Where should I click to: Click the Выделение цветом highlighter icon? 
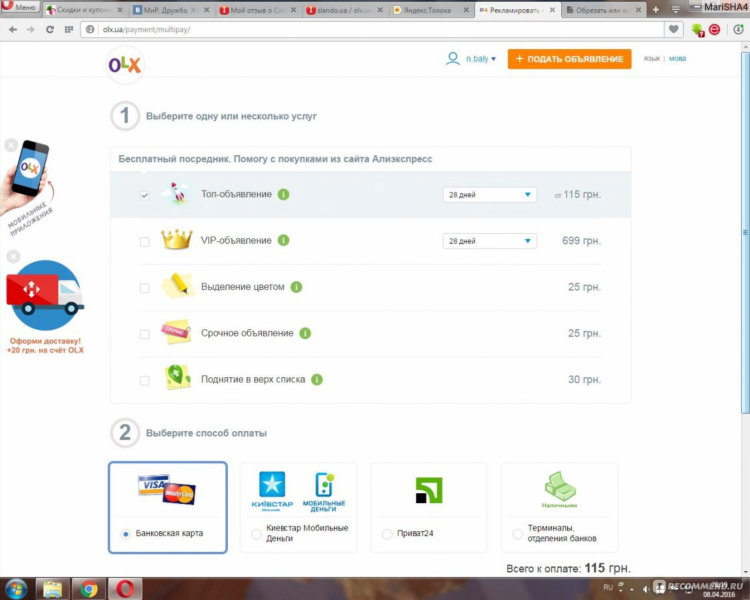tap(177, 286)
